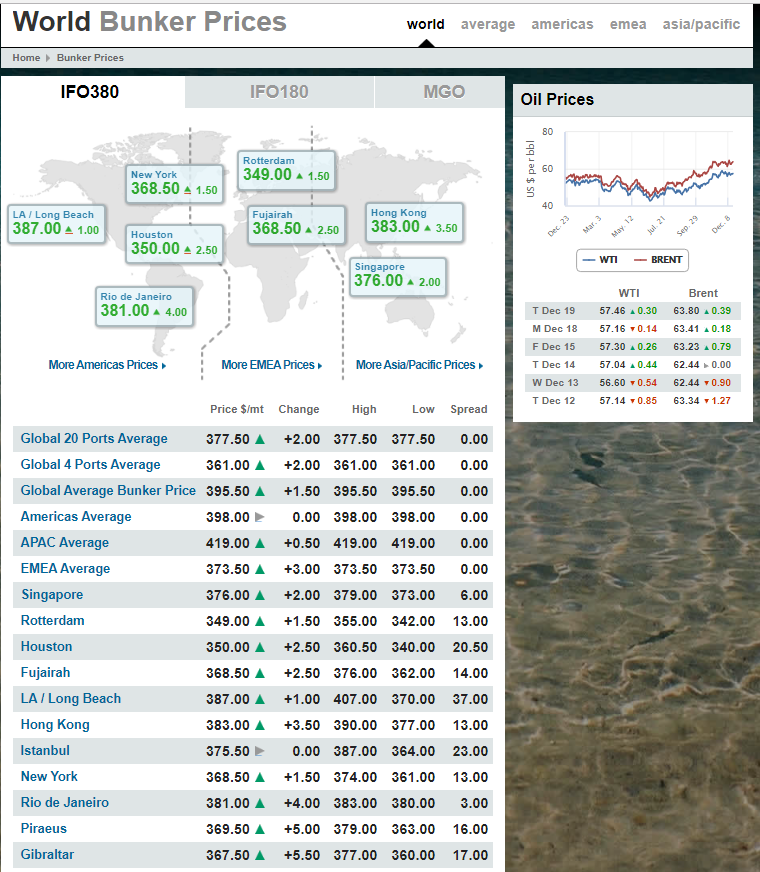Open Singapore row link in table
Screen dimensions: 760x872
point(52,594)
